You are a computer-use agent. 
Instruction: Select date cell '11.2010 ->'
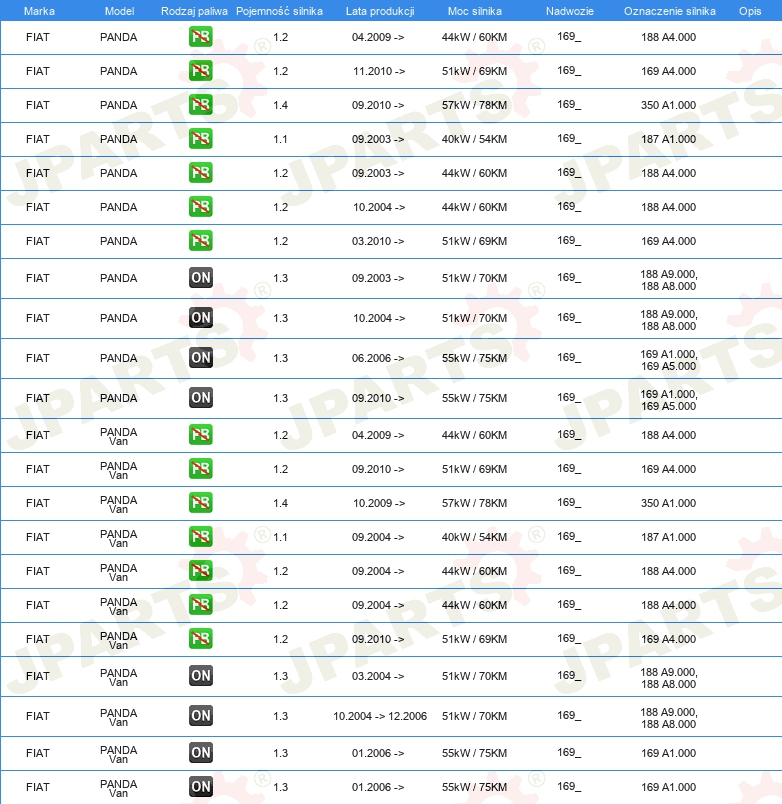coord(378,71)
